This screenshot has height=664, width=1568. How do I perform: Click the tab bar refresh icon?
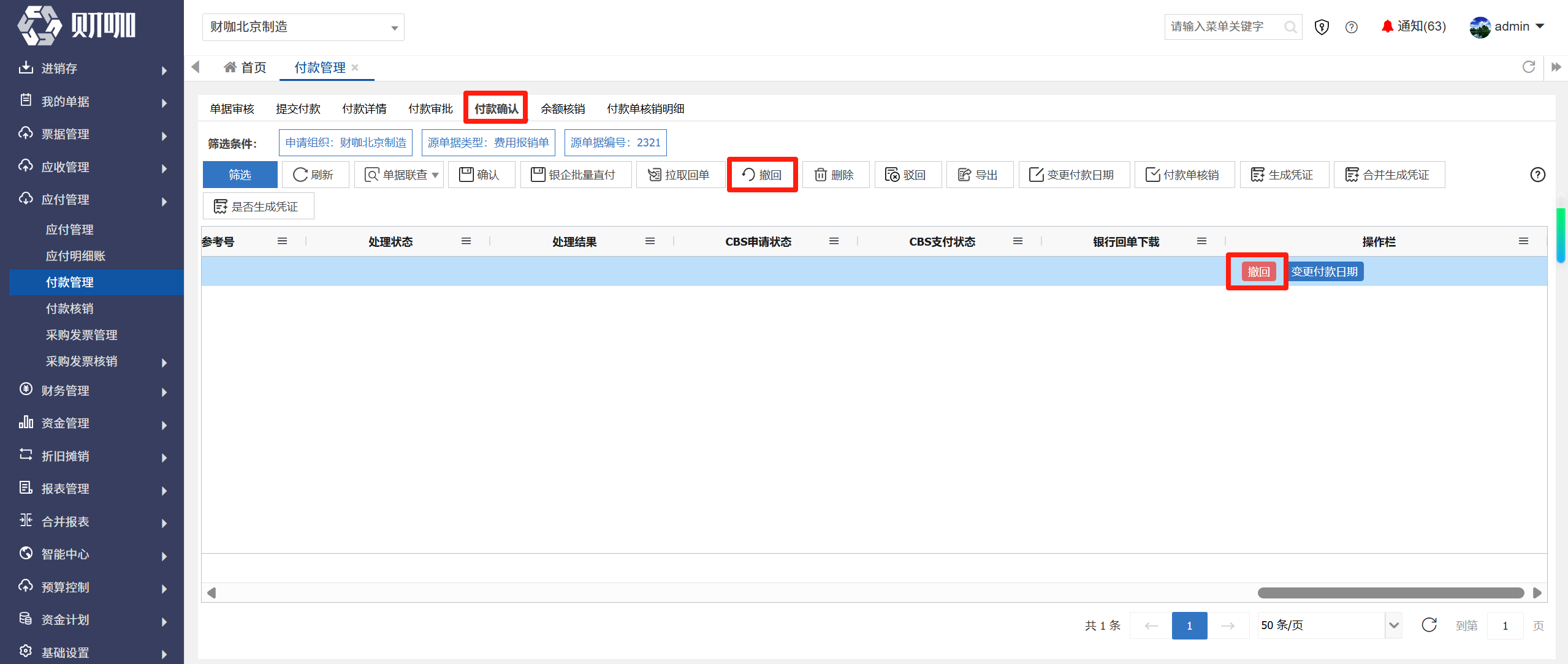(x=1528, y=67)
